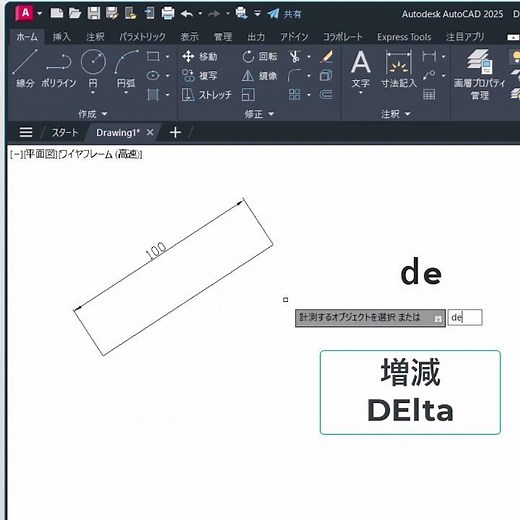Open the Rectangle tool dropdown arrow
The image size is (520, 520).
tap(168, 56)
